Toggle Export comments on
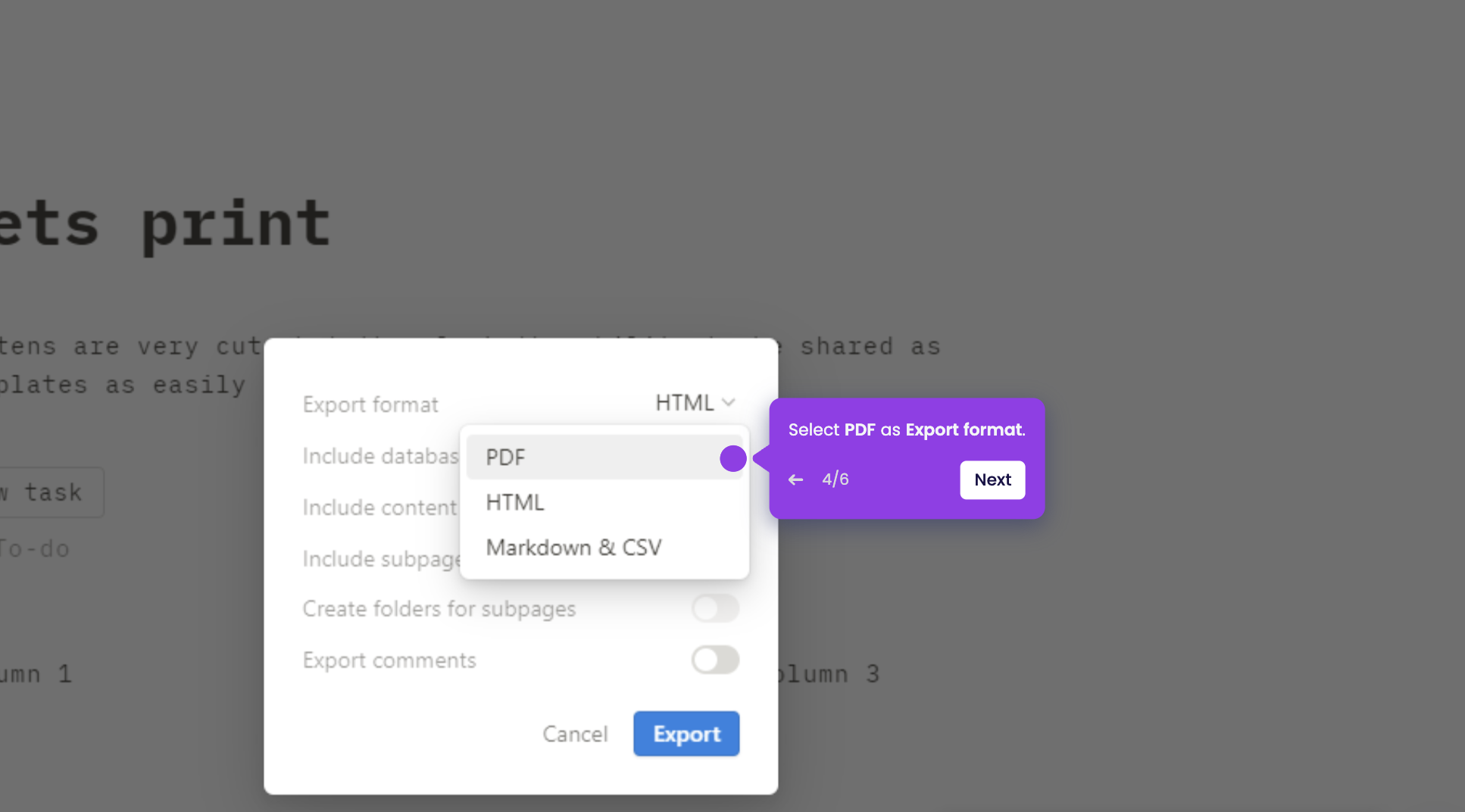1465x812 pixels. [x=715, y=660]
